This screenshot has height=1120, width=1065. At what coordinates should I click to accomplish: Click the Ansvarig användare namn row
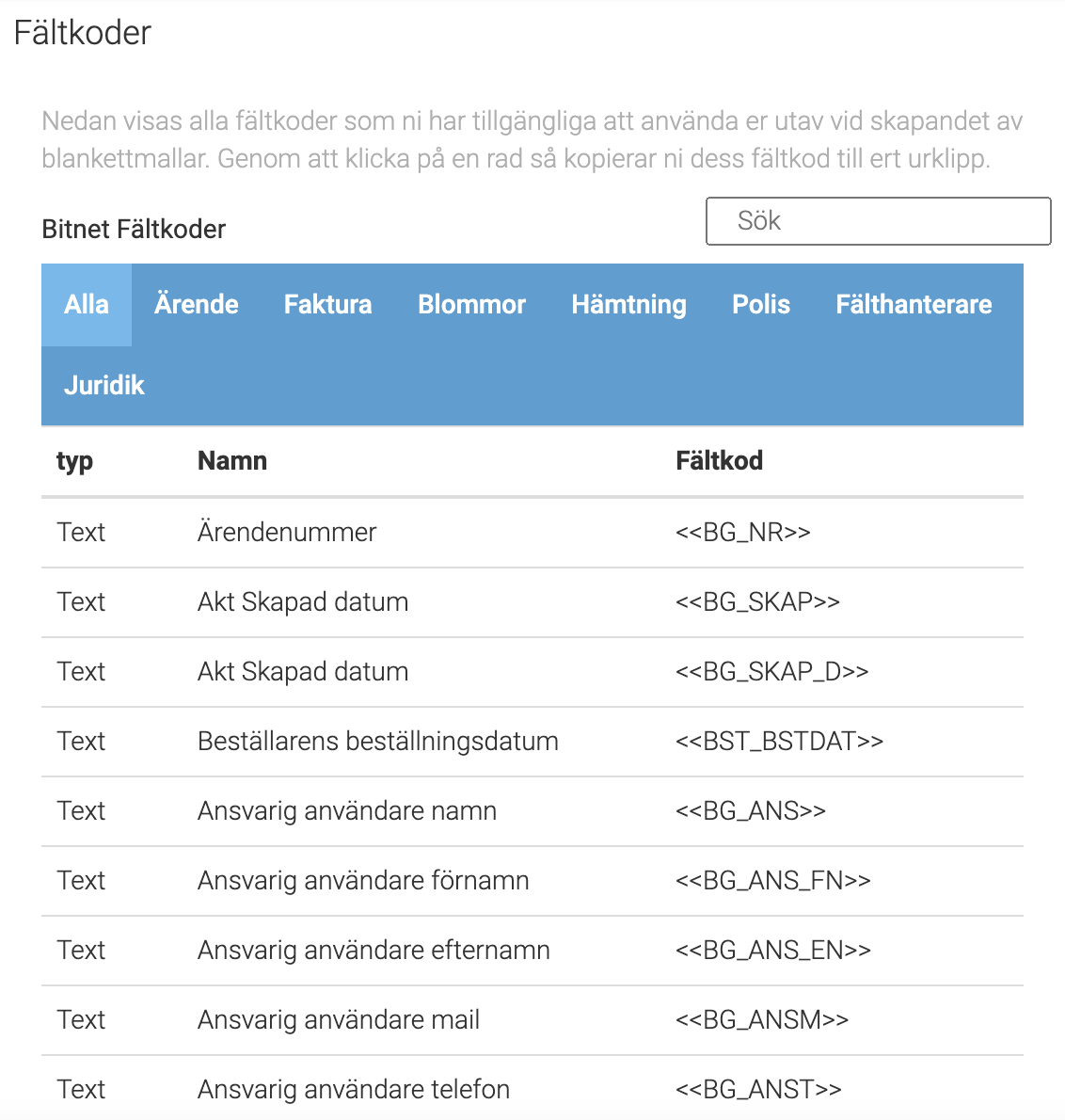(532, 811)
